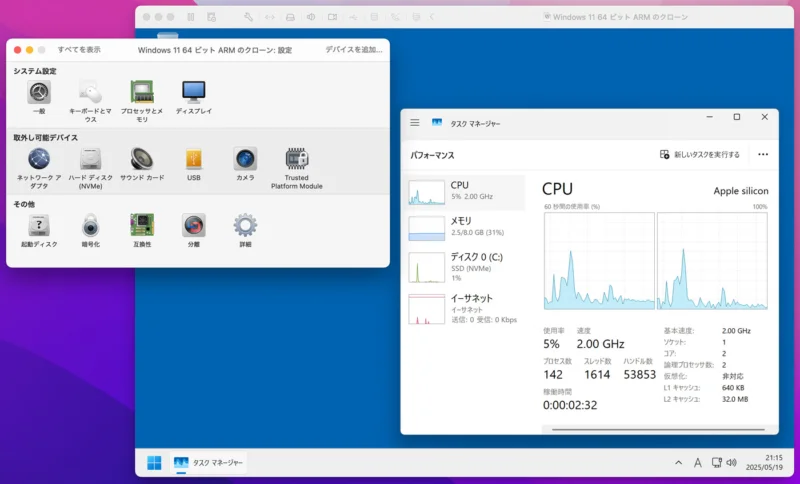Screen dimensions: 800x484
Task: Click the network arrows icon in VM toolbar
Action: [x=269, y=17]
